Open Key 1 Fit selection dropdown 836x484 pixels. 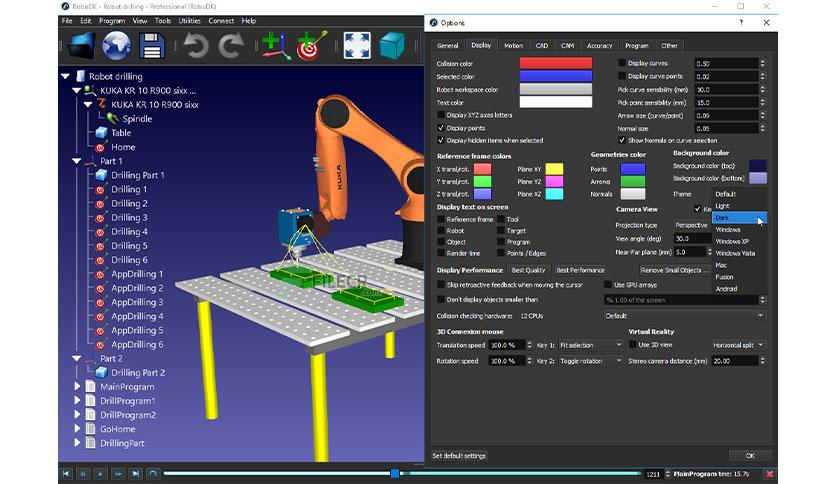click(590, 345)
